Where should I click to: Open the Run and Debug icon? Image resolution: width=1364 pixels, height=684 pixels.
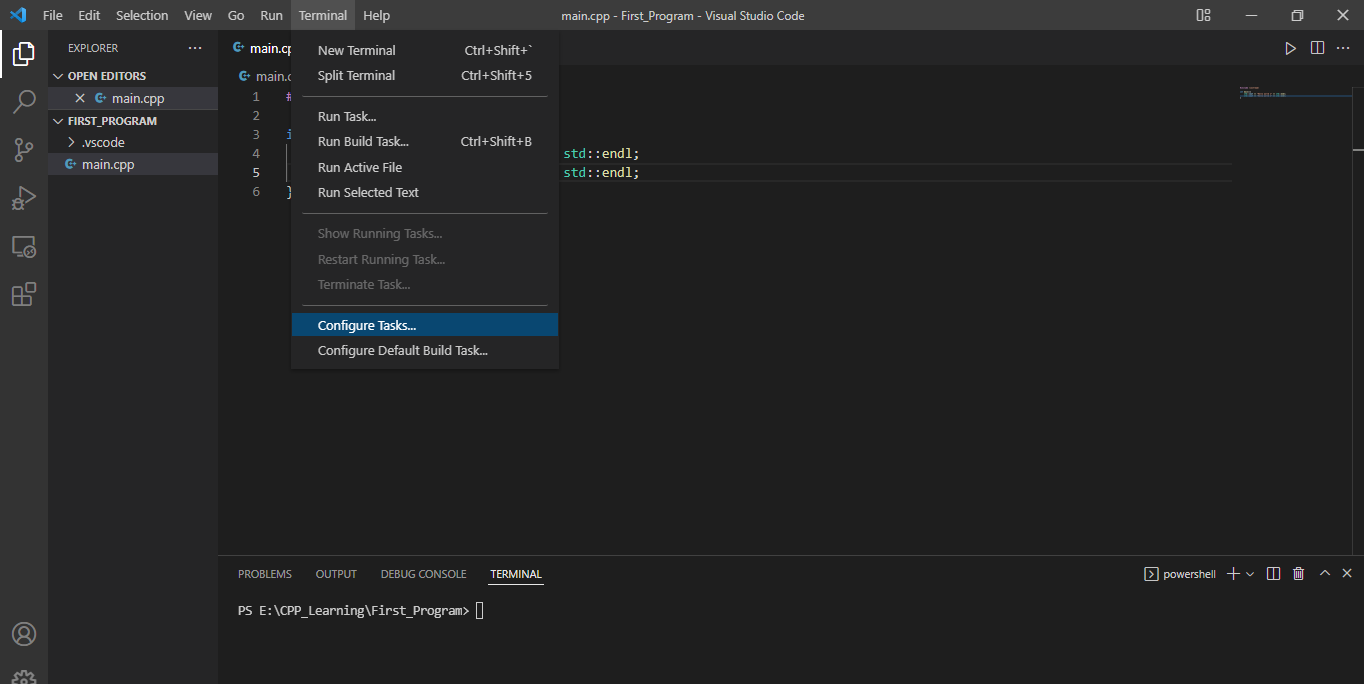click(24, 198)
